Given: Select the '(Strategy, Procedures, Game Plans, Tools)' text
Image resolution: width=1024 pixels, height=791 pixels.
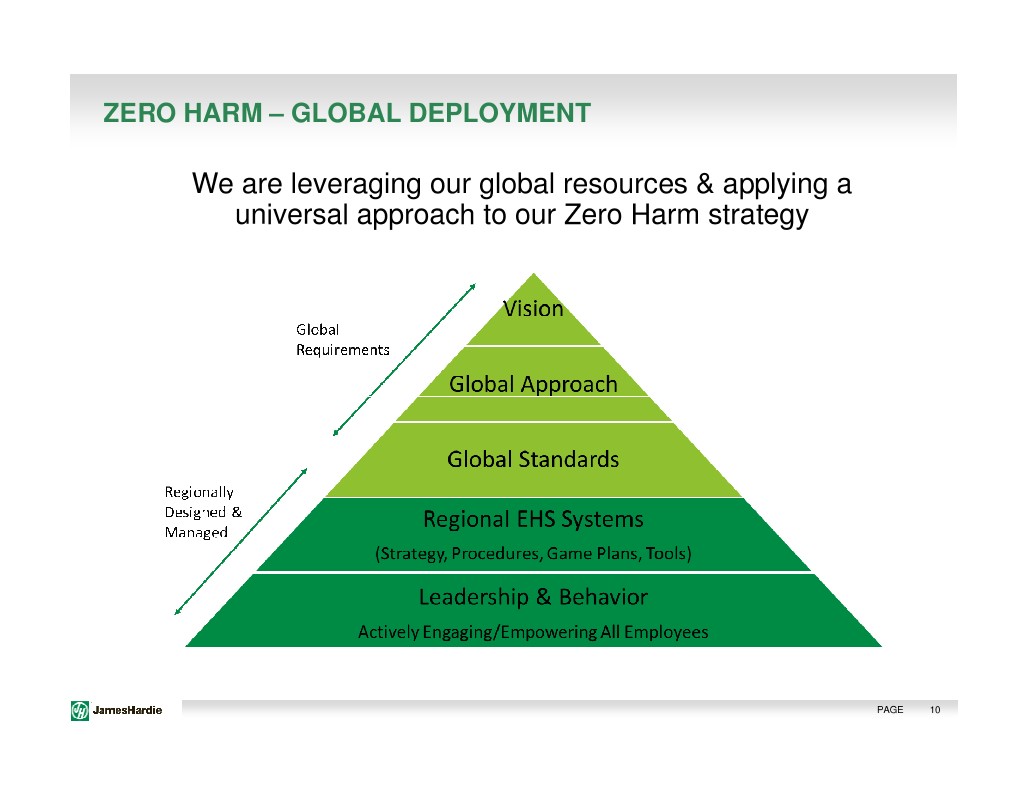Looking at the screenshot, I should pyautogui.click(x=533, y=553).
